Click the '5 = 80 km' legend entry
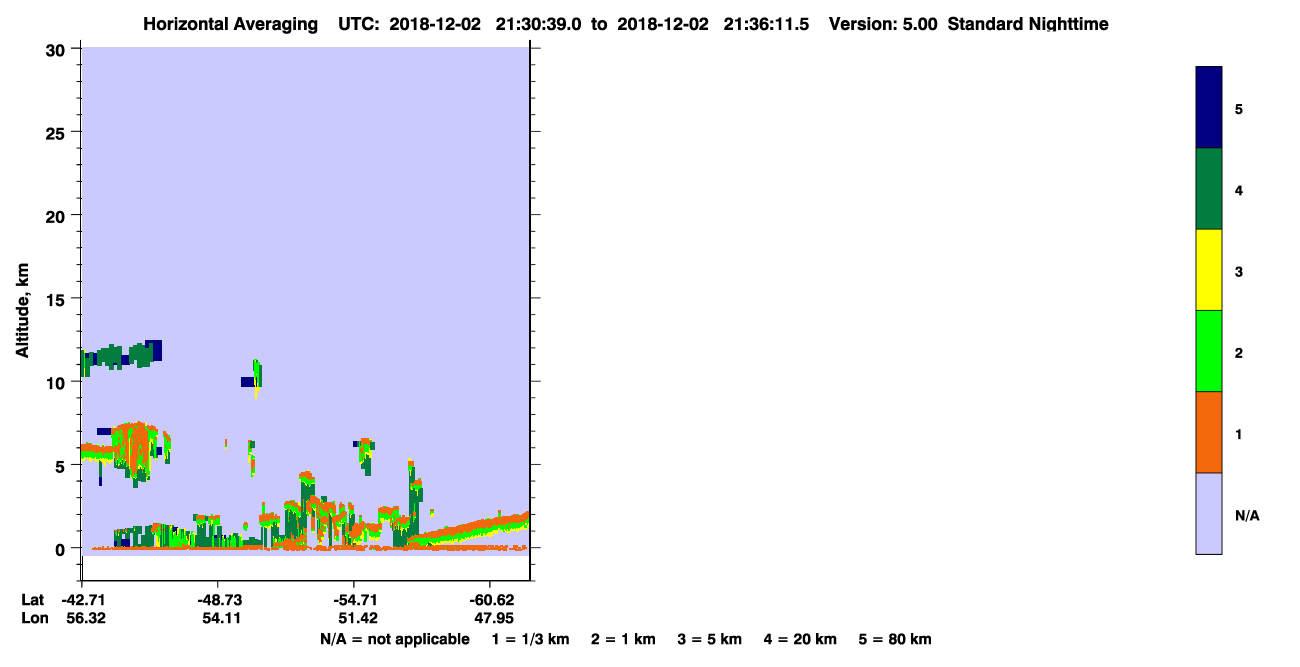 [895, 639]
